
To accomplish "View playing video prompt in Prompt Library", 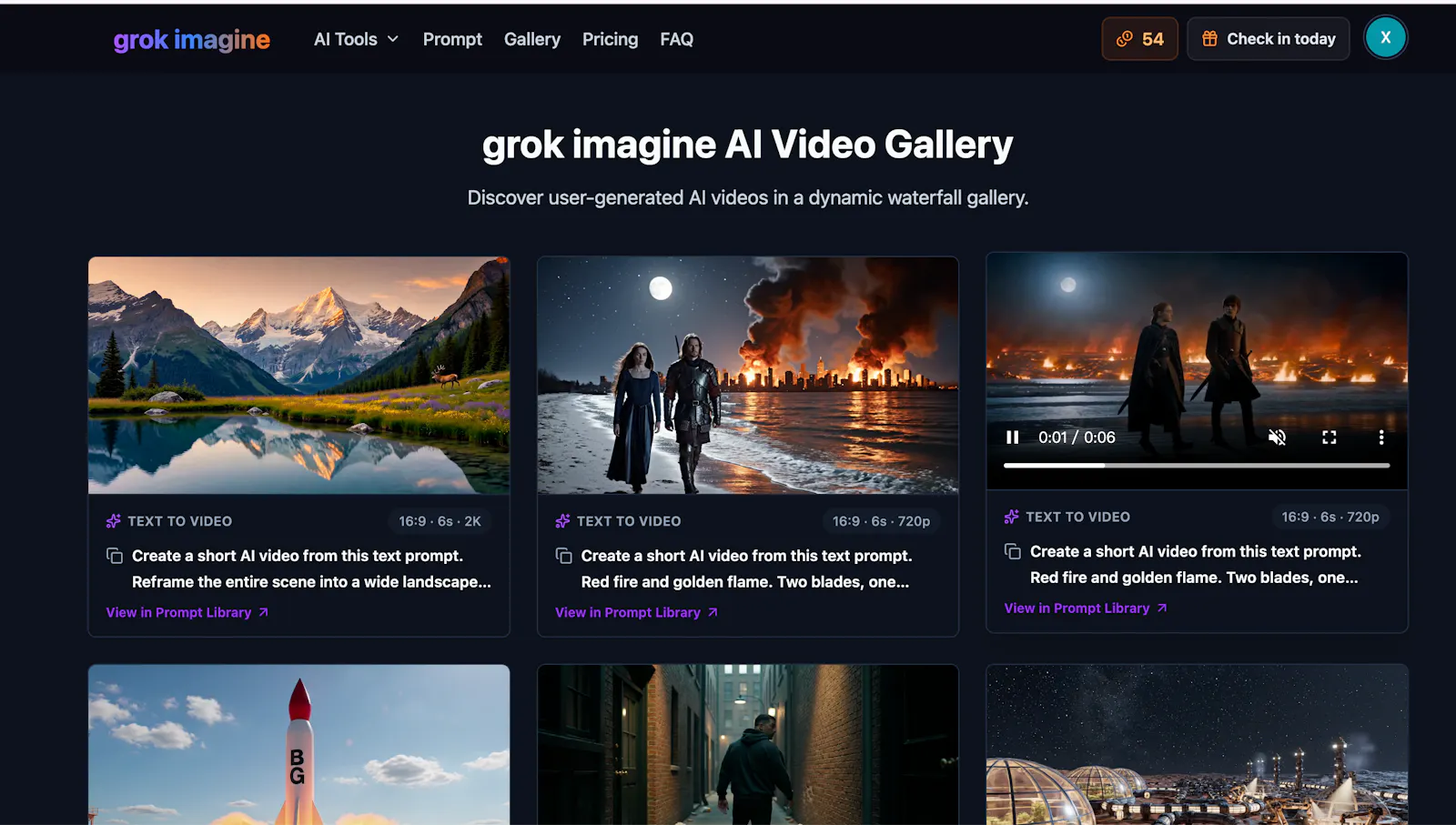I will click(x=1085, y=608).
